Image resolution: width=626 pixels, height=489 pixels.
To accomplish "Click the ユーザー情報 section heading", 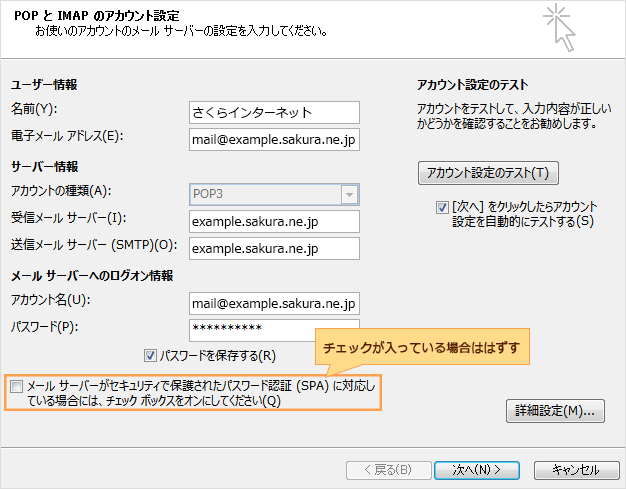I will [x=43, y=84].
